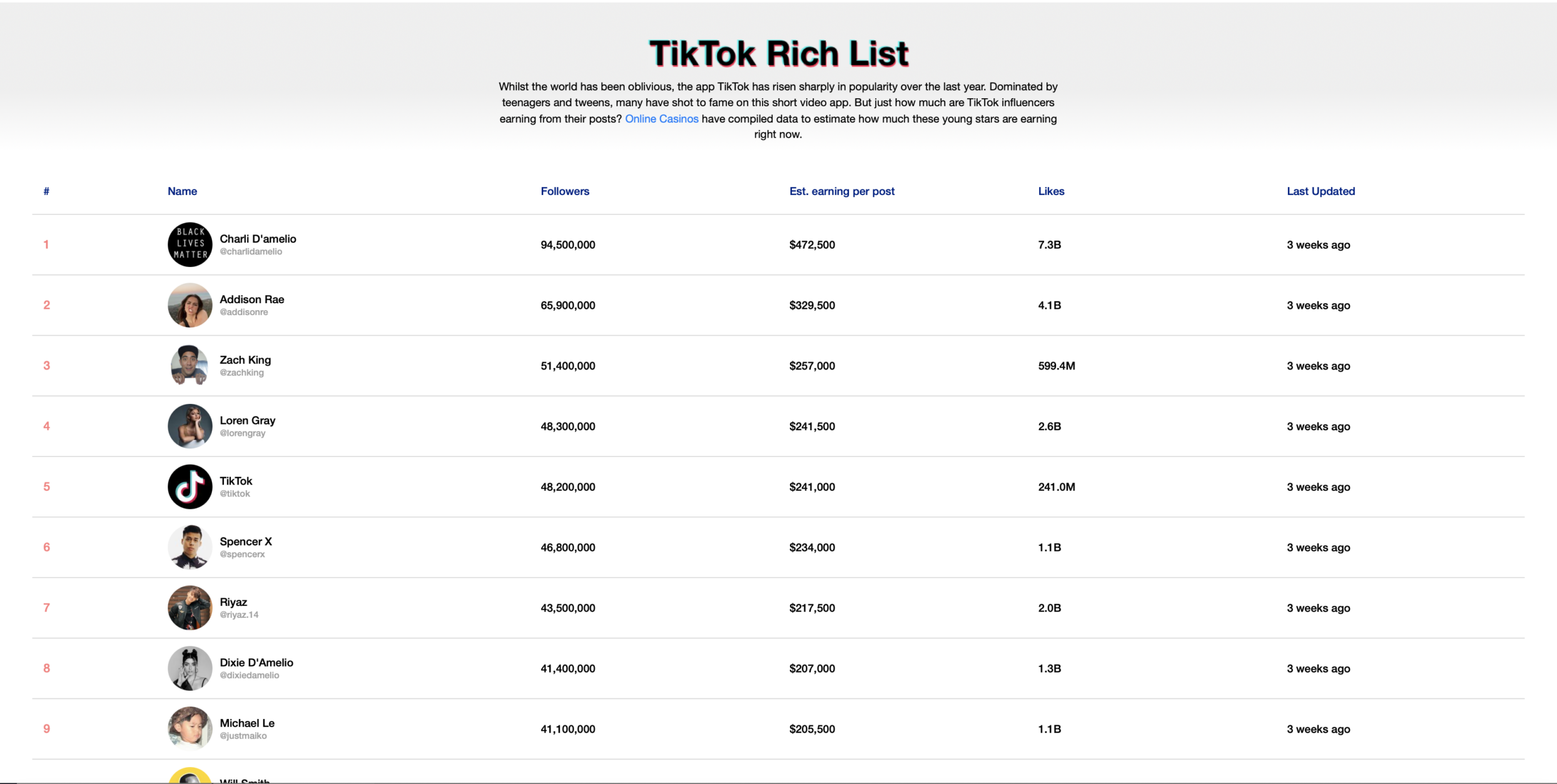Open the @charlidamelio handle
1557x784 pixels.
coord(251,252)
